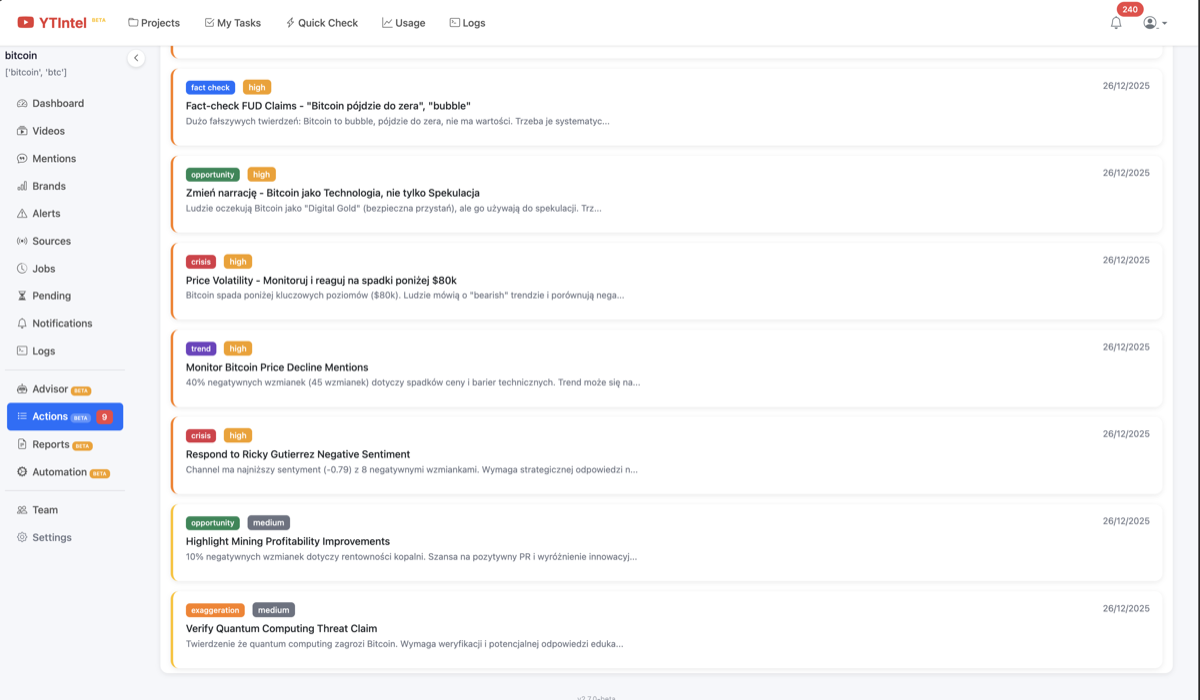This screenshot has height=700, width=1200.
Task: Open the user account dropdown
Action: pyautogui.click(x=1154, y=23)
